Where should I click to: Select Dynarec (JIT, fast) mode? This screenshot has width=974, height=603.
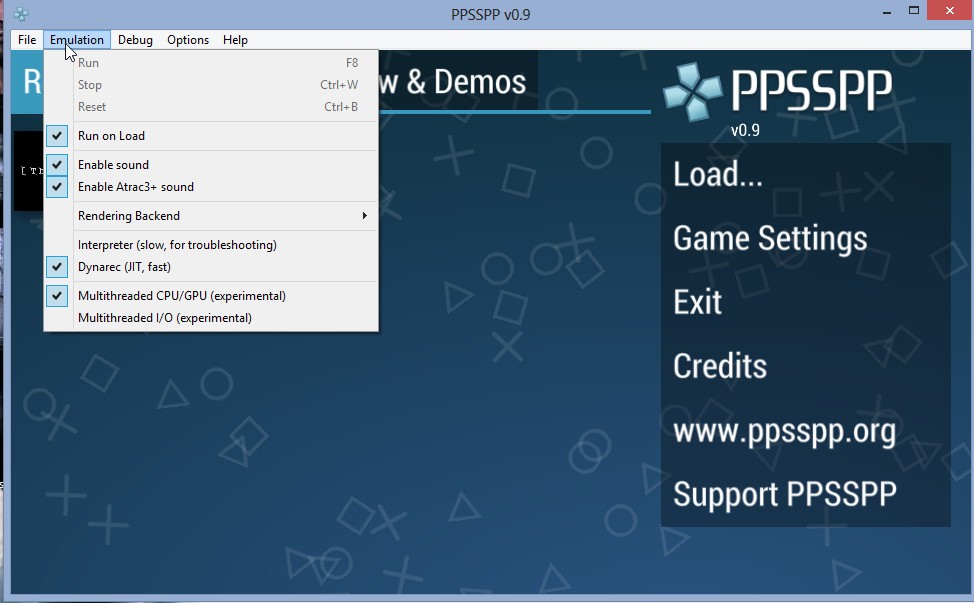point(124,267)
